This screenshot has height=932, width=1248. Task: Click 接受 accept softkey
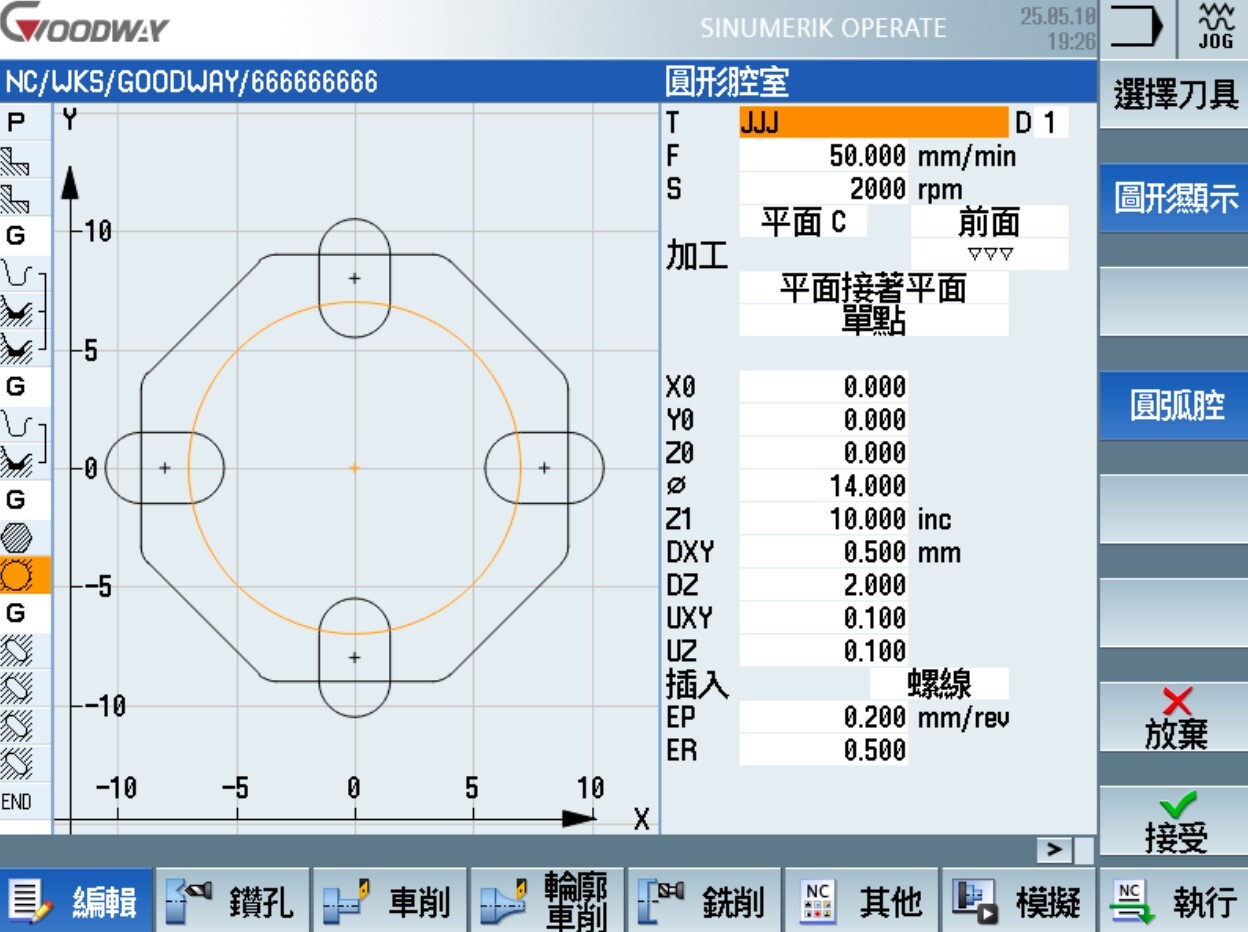1174,822
